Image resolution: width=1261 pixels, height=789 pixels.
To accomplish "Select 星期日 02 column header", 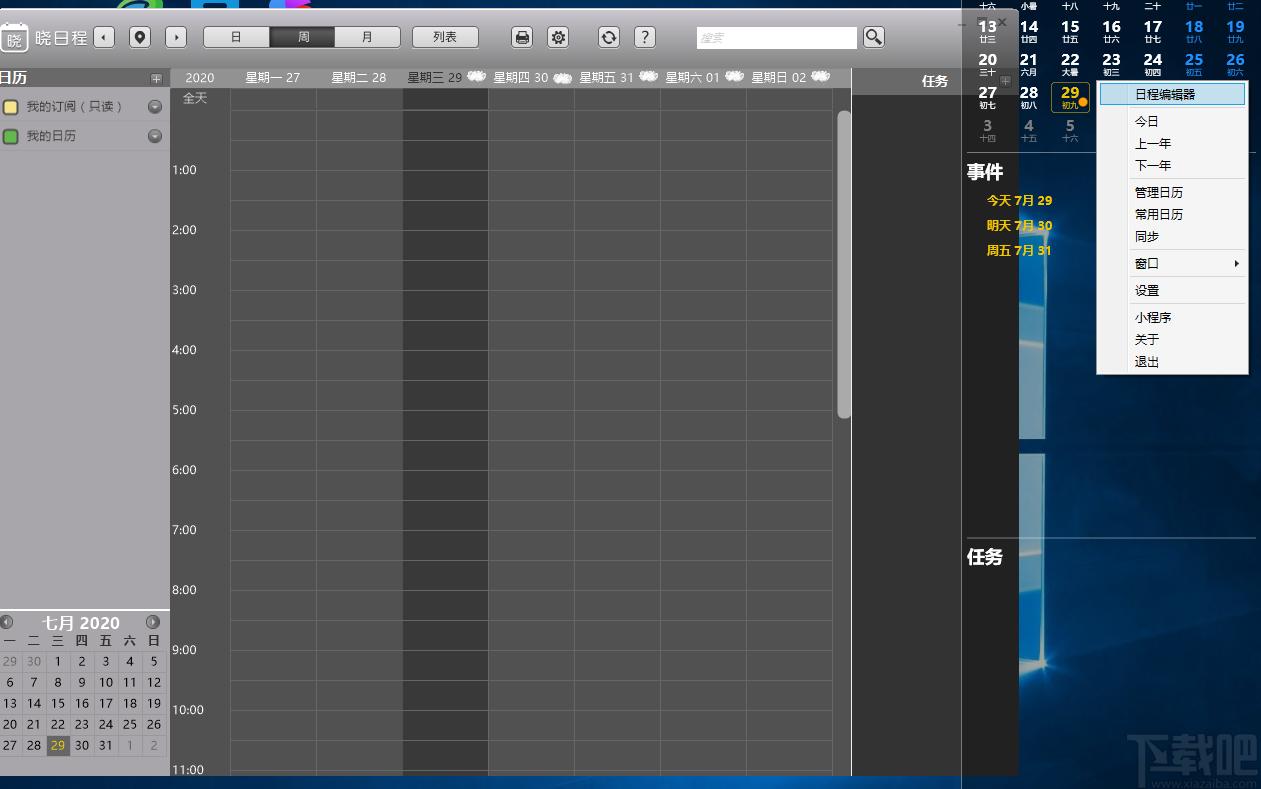I will click(x=789, y=78).
